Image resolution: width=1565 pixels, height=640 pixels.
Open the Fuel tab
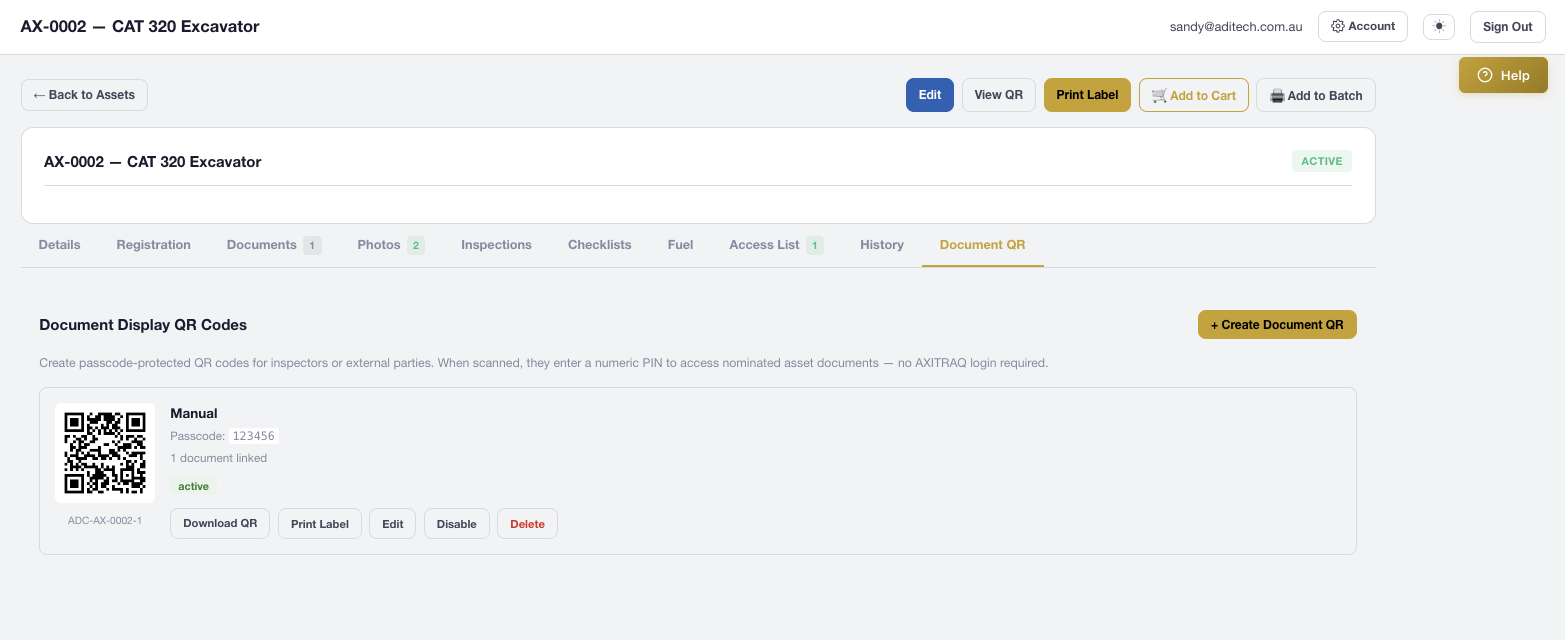click(x=680, y=244)
